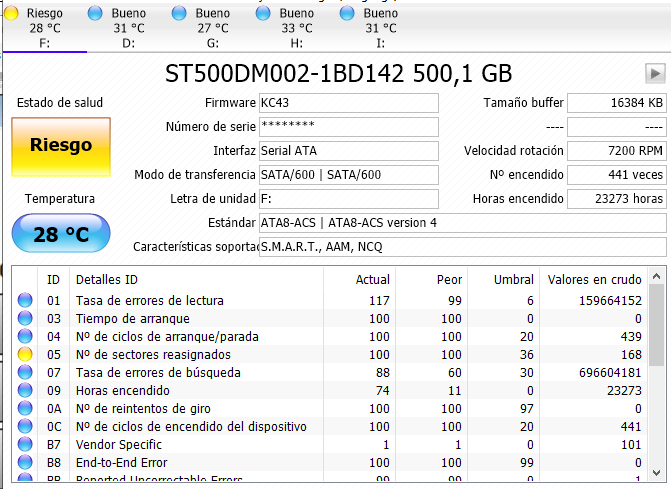
Task: Open the H: drive tab
Action: (x=296, y=28)
